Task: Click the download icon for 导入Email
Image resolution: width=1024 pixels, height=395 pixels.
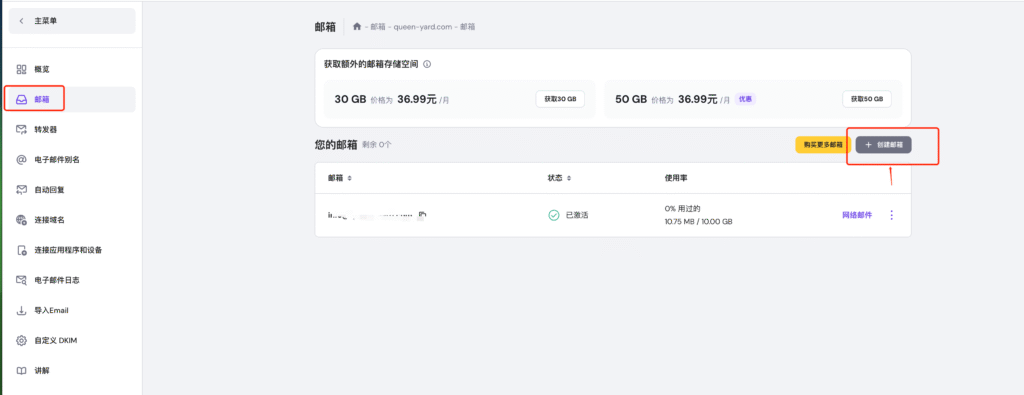Action: (x=22, y=310)
